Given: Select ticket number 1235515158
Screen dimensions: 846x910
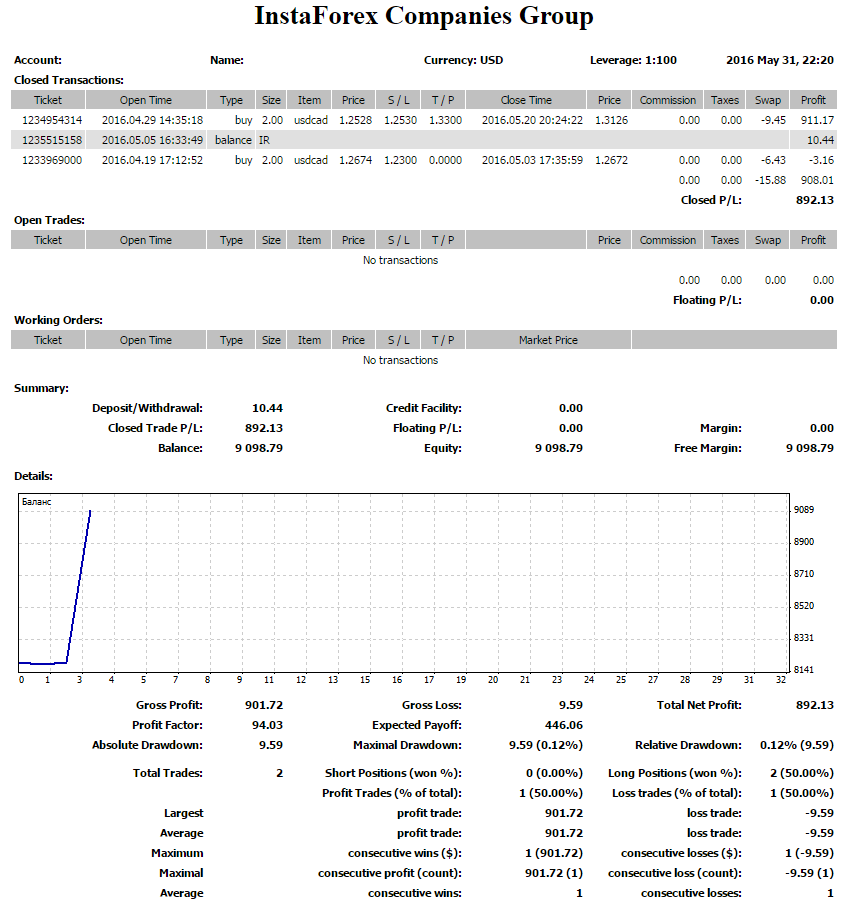Looking at the screenshot, I should pos(52,140).
